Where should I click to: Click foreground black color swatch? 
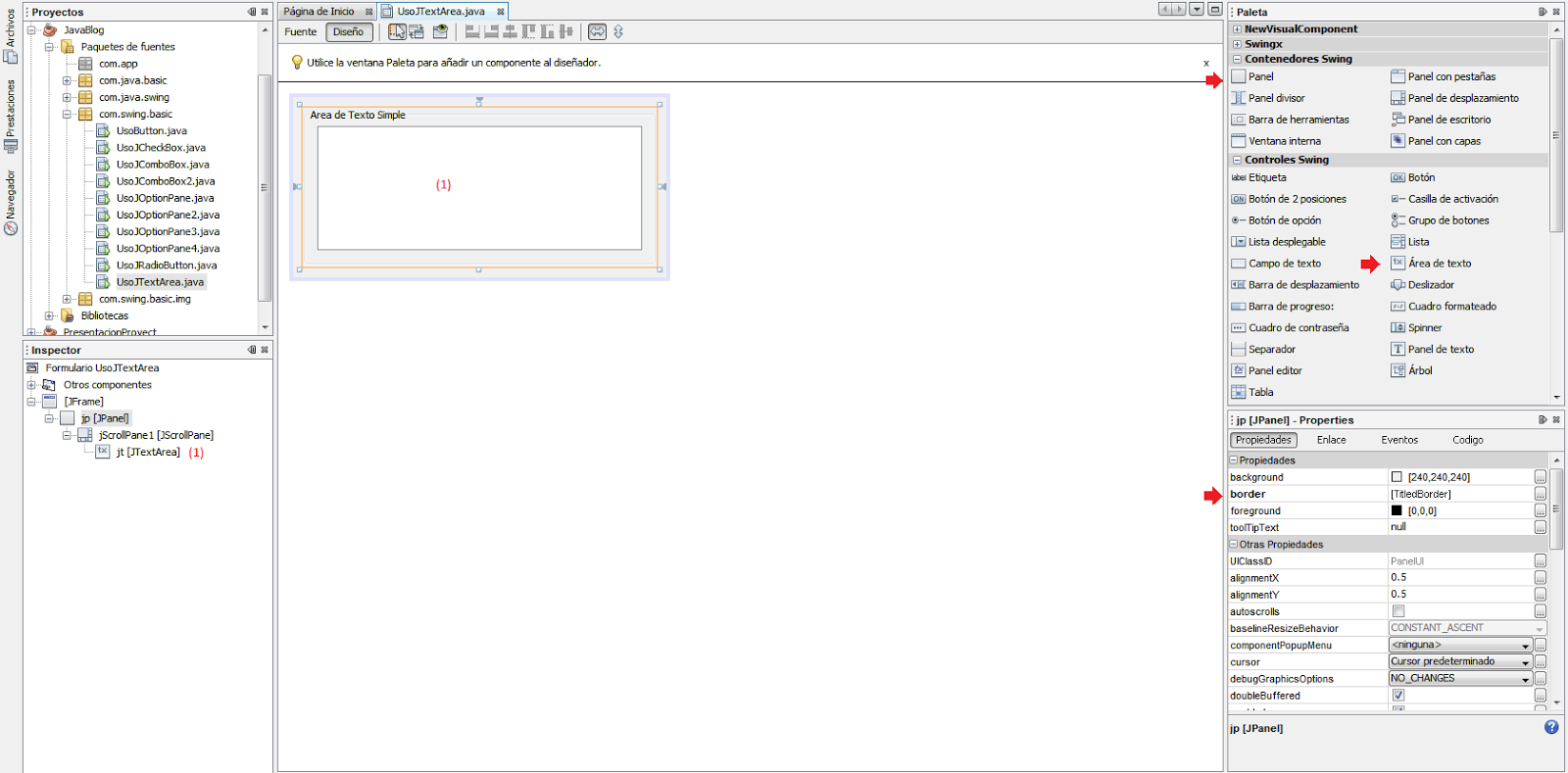click(x=1396, y=510)
